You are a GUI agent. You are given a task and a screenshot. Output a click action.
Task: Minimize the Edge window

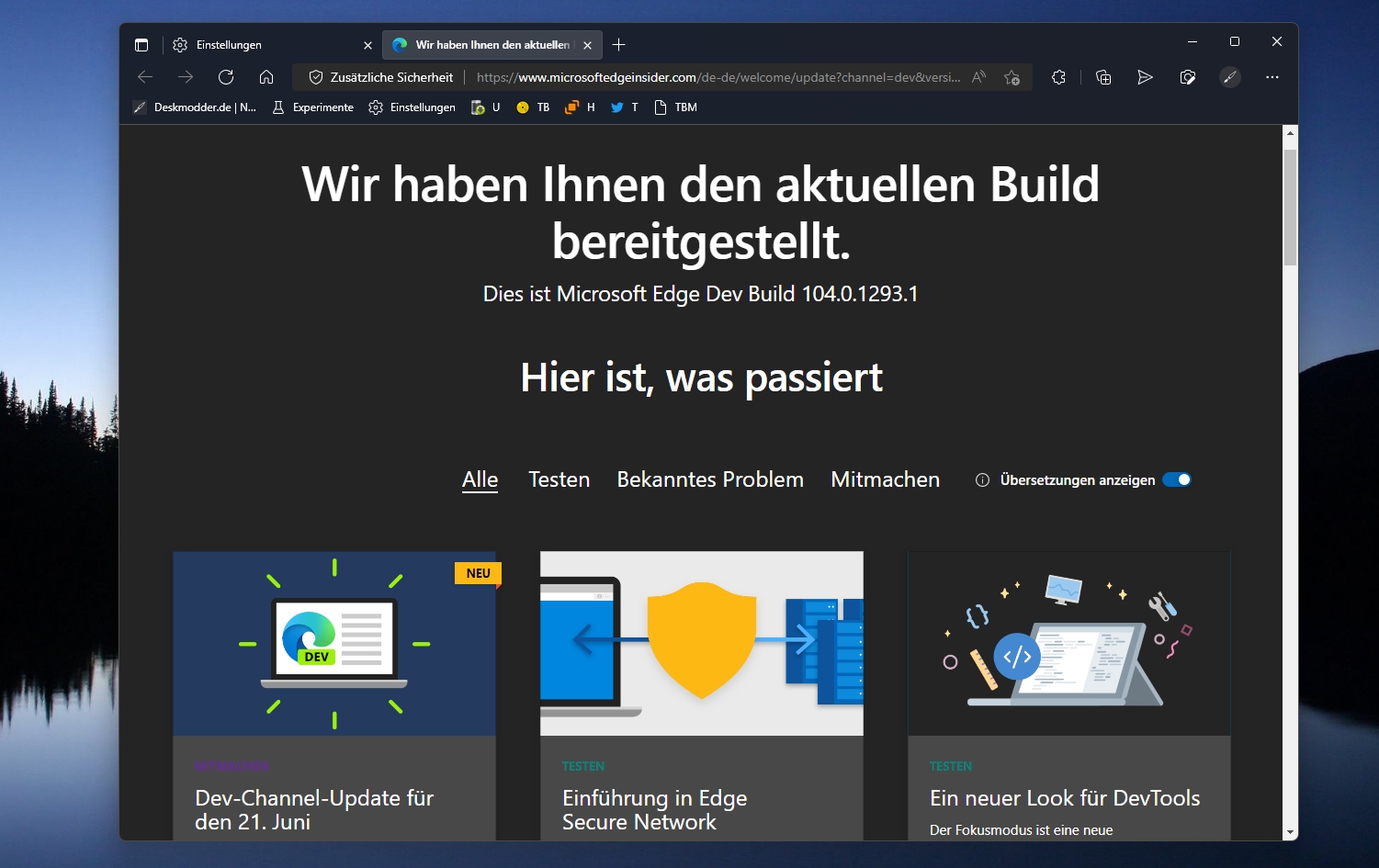click(1192, 41)
